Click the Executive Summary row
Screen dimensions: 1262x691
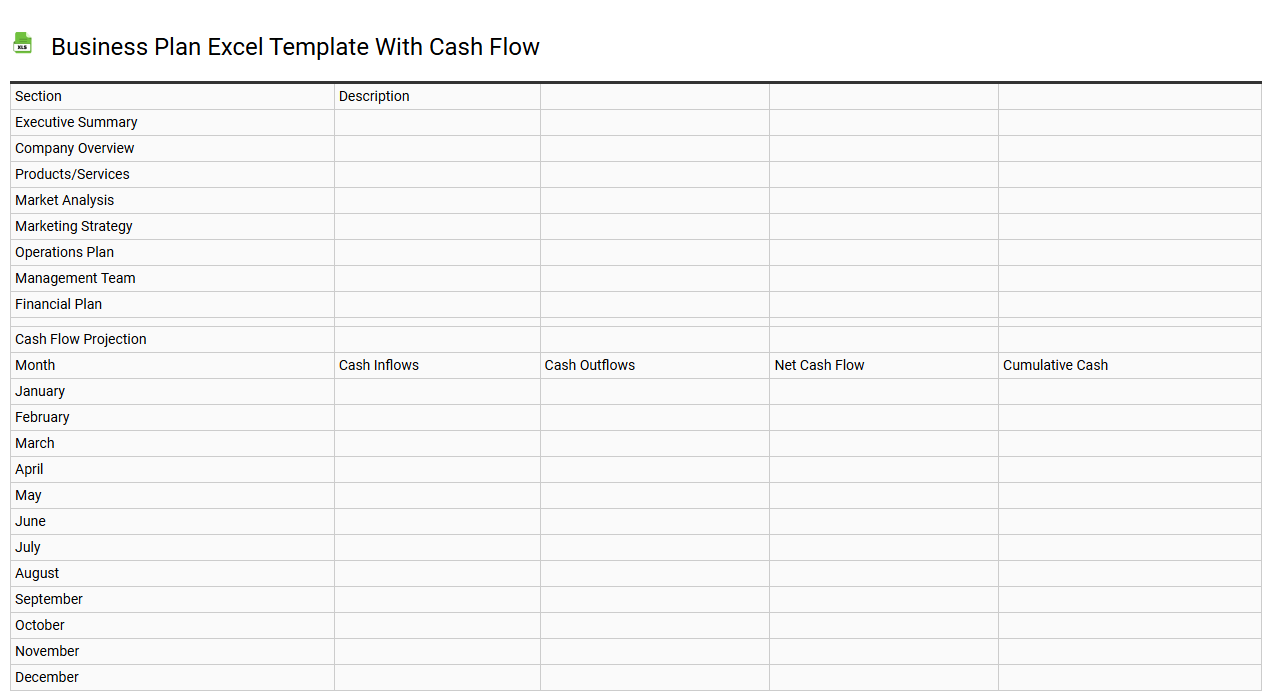click(x=76, y=122)
